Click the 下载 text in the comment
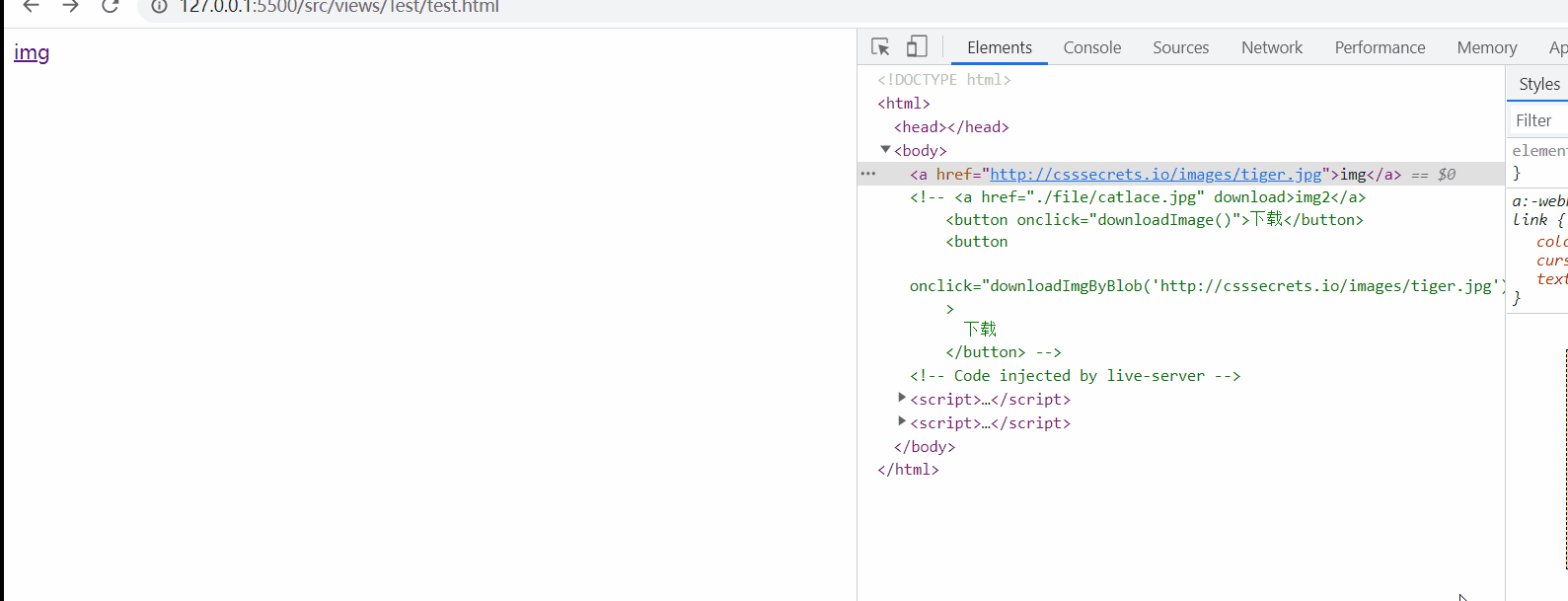Image resolution: width=1568 pixels, height=601 pixels. coord(980,329)
